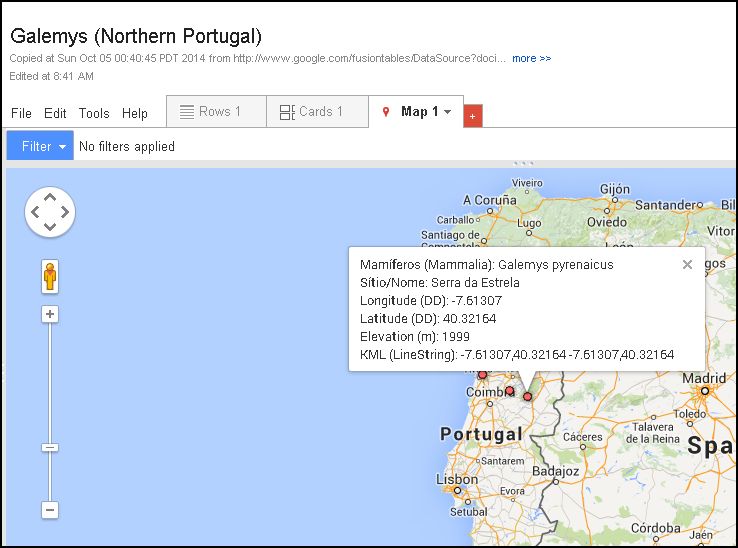Close the Serra da Estrela info window

point(687,265)
